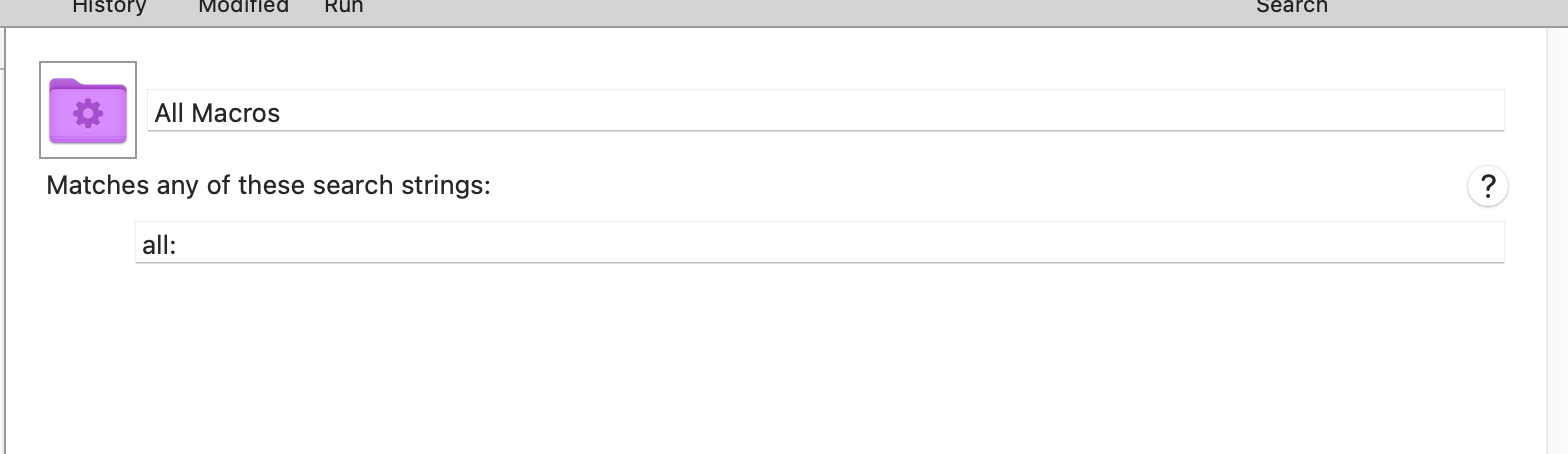1568x454 pixels.
Task: Select the Modified toolbar item
Action: [243, 7]
